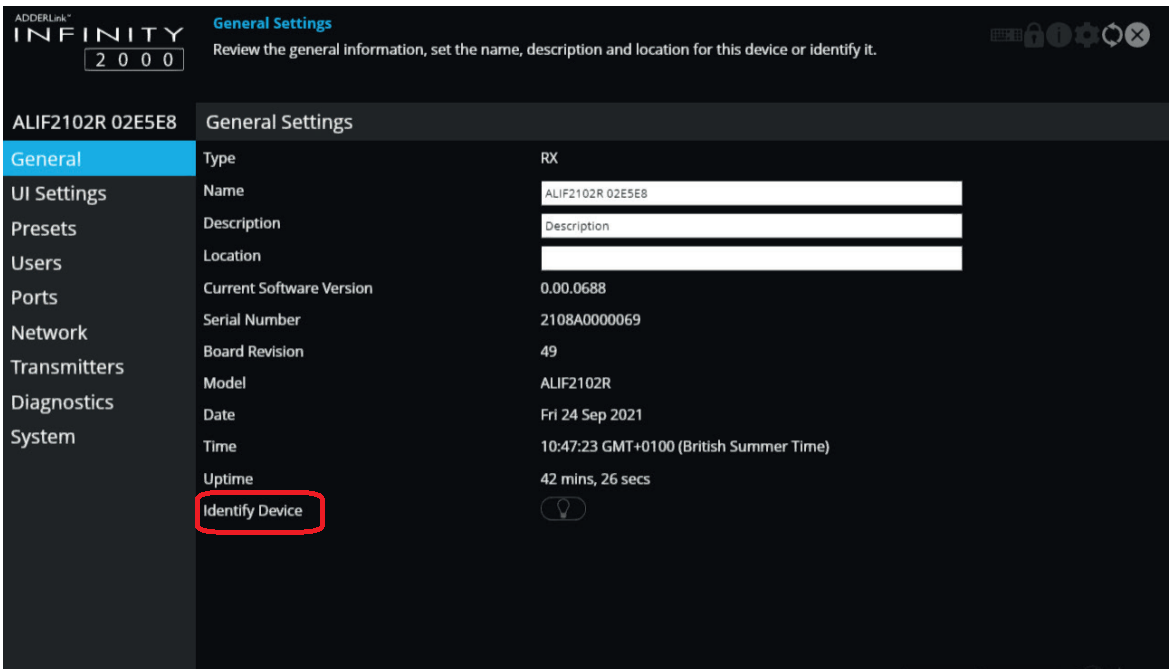1170x670 pixels.
Task: Click the Uptime label
Action: (228, 479)
